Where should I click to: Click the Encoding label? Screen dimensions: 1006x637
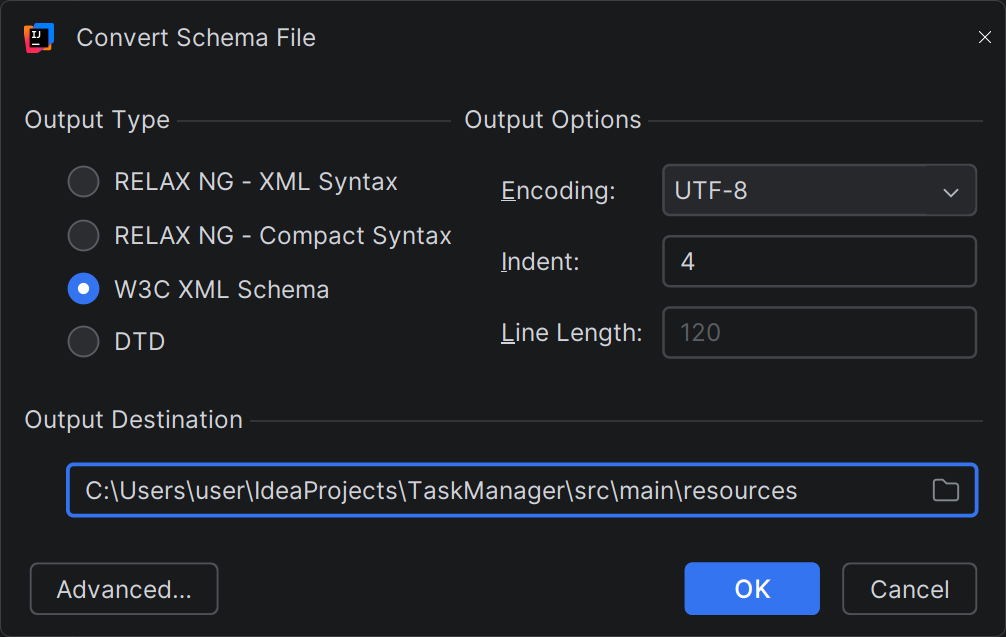tap(558, 190)
